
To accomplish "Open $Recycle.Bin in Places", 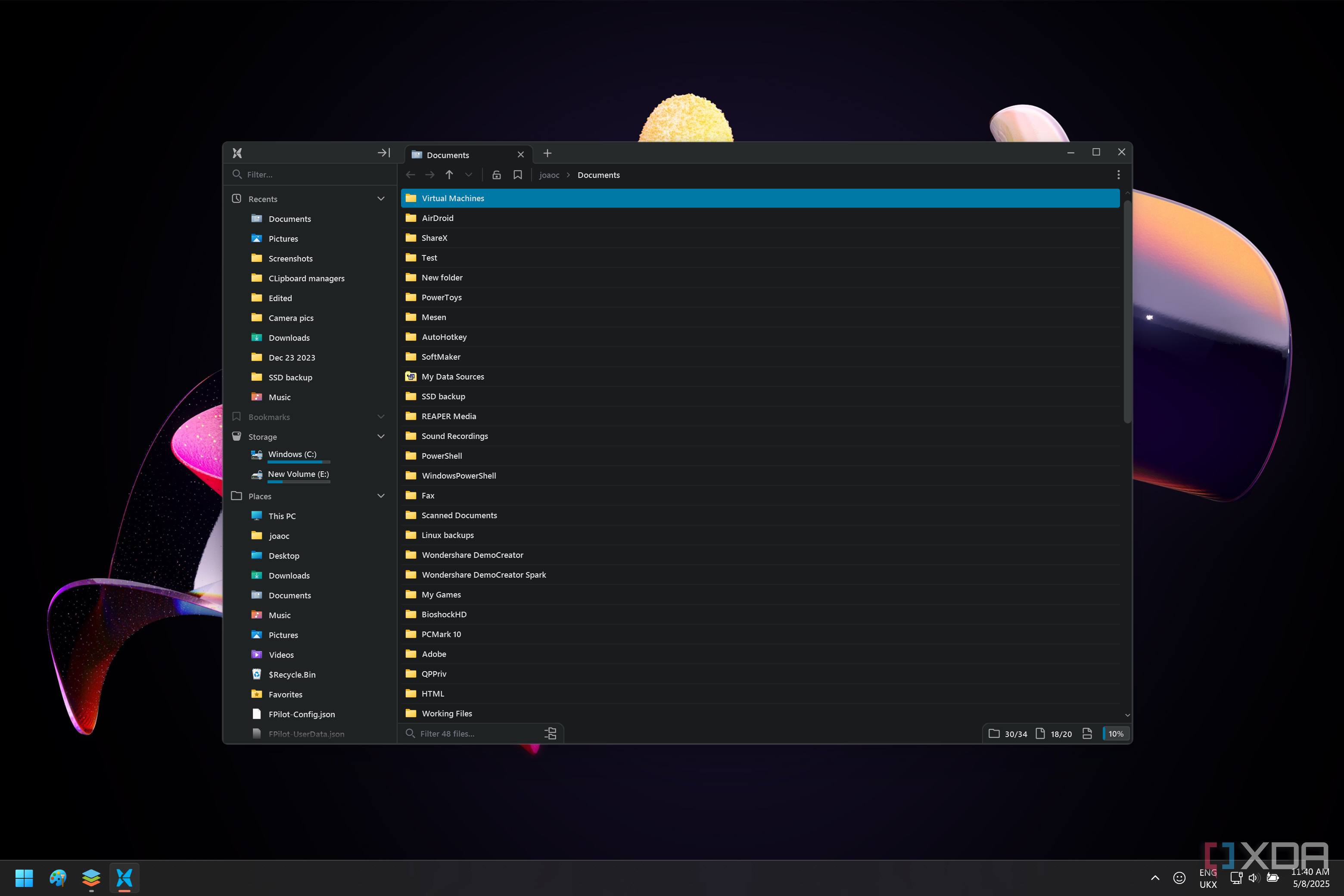I will coord(292,675).
